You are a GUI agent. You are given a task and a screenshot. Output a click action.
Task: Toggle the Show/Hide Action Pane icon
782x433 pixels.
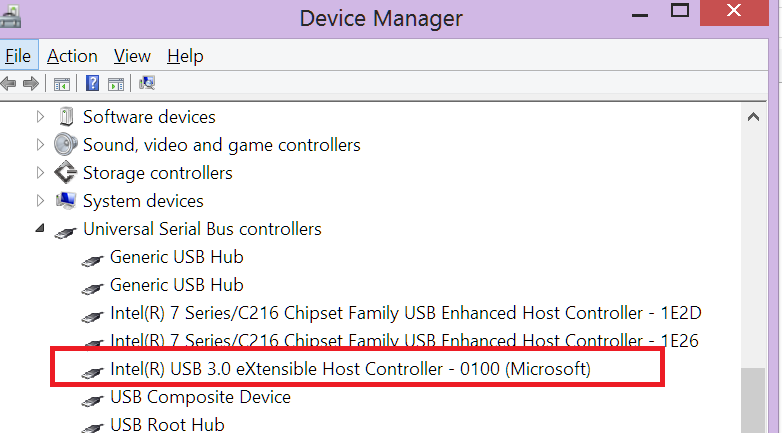click(115, 84)
